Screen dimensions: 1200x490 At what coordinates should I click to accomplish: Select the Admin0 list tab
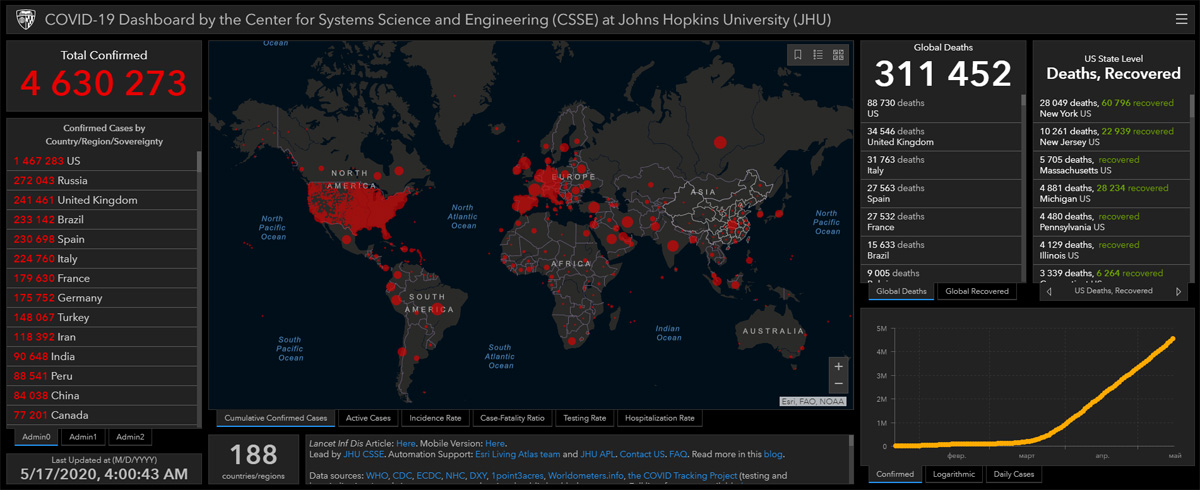(x=36, y=437)
